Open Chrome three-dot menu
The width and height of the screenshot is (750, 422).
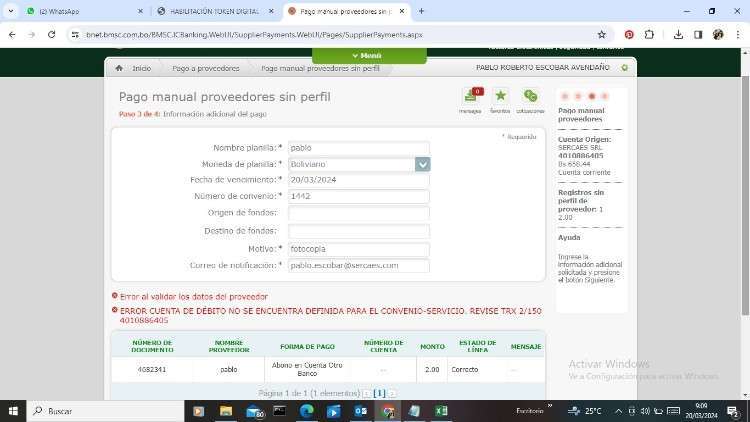(738, 34)
